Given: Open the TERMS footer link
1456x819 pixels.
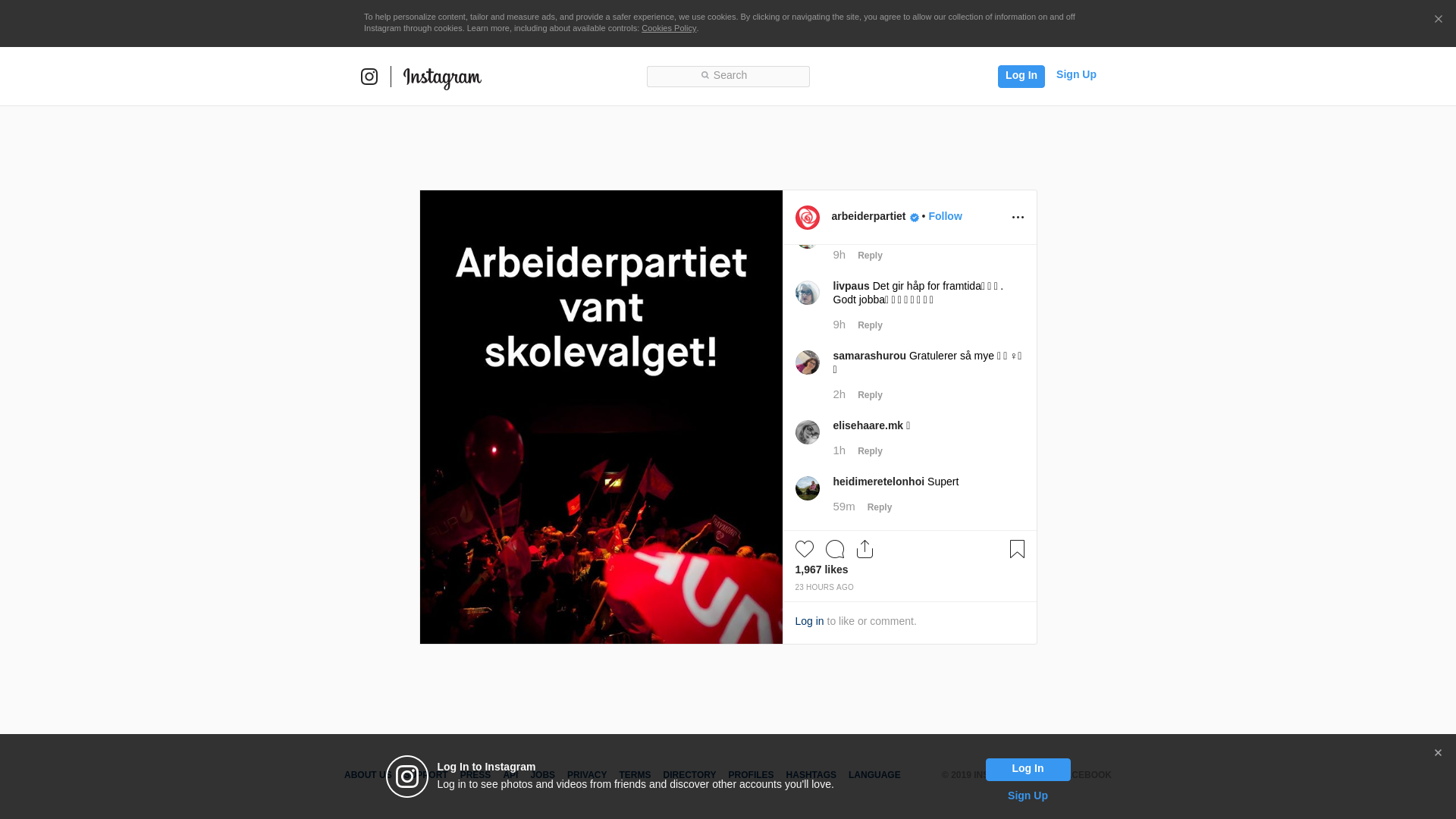Looking at the screenshot, I should coord(635,775).
